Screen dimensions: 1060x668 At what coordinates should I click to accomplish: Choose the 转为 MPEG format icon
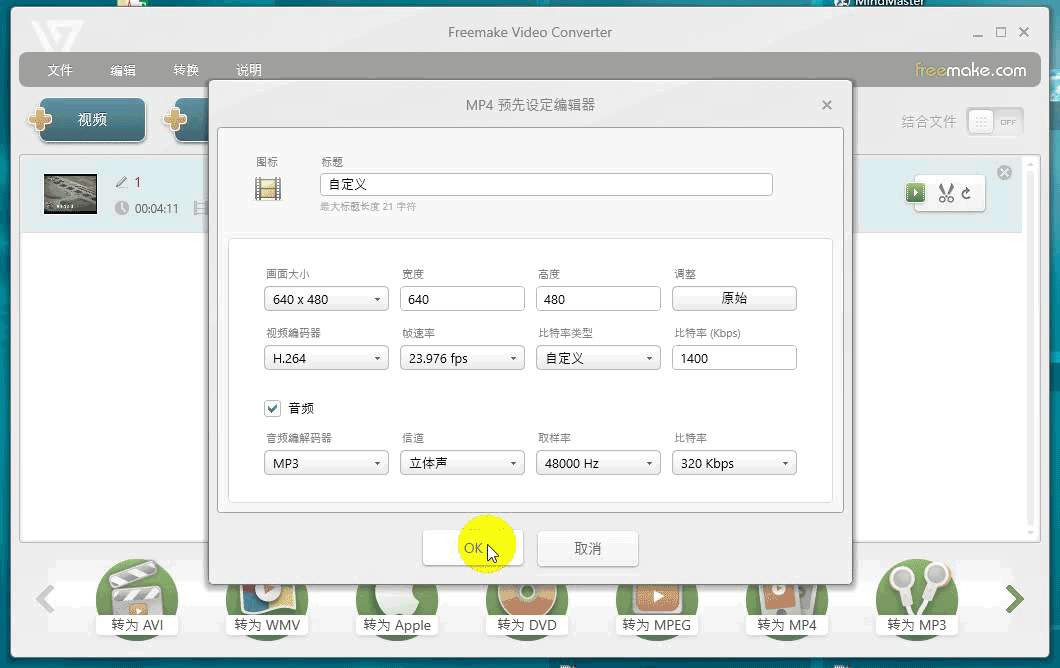(x=656, y=600)
